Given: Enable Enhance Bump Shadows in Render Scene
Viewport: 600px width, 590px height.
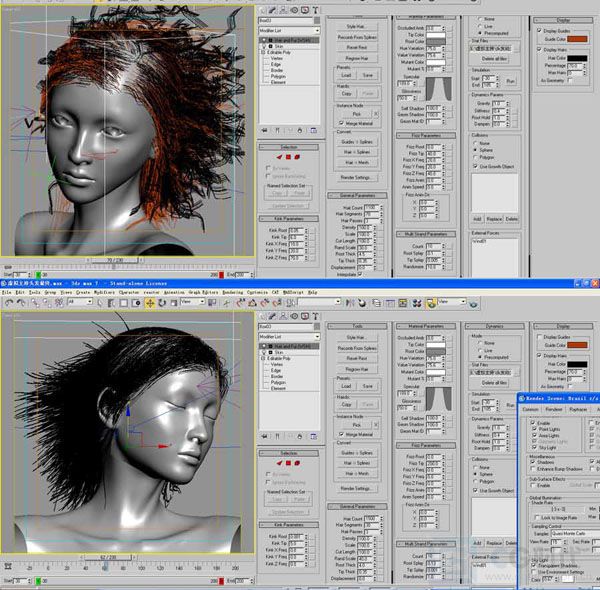Looking at the screenshot, I should [532, 469].
